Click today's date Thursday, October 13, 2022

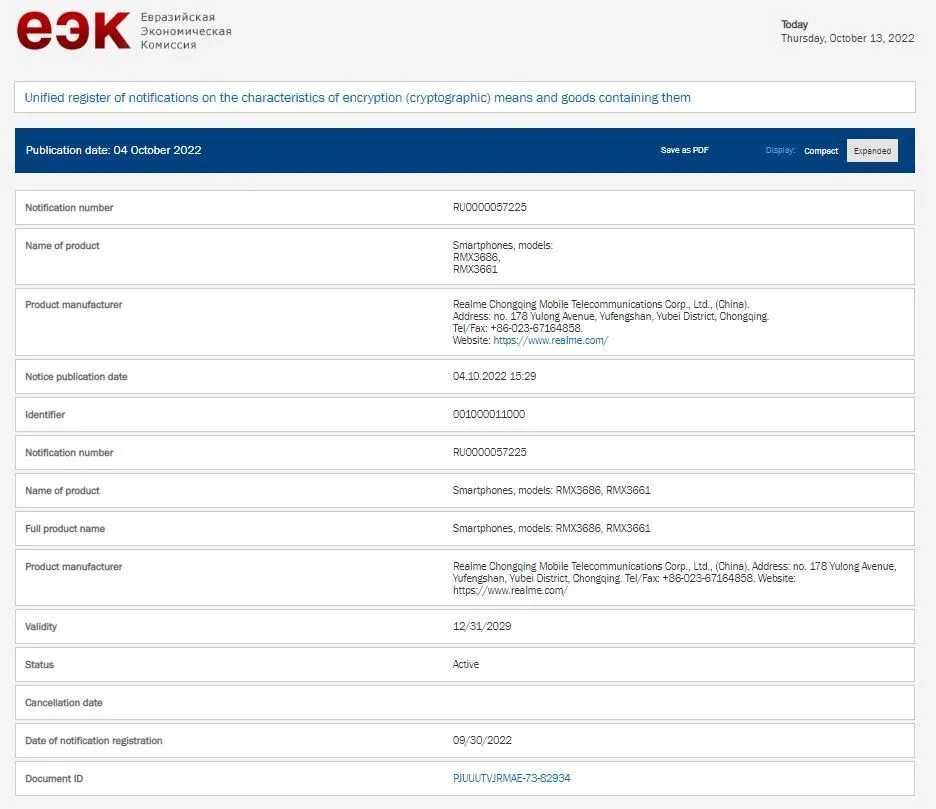(847, 39)
